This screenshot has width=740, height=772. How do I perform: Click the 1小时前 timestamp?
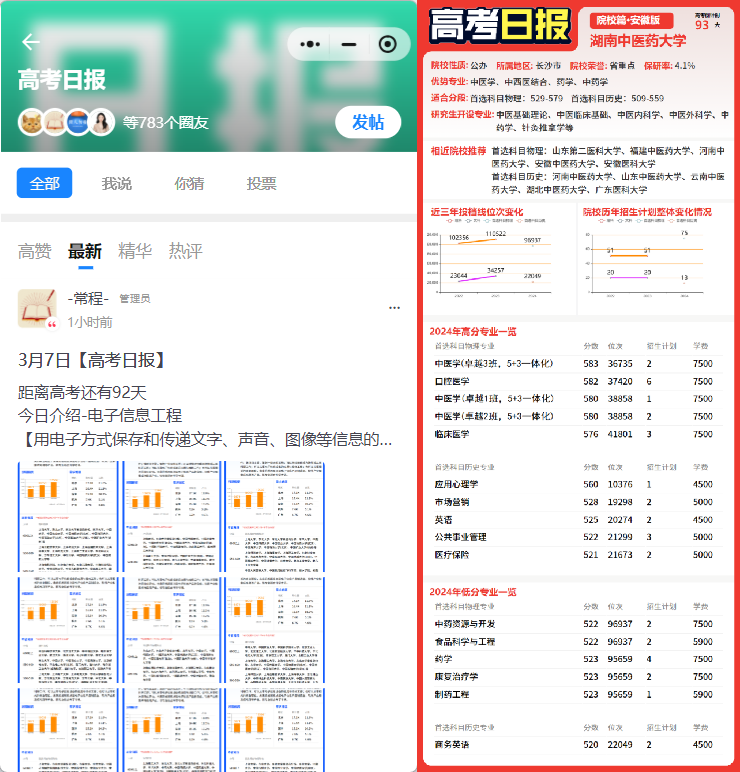[x=90, y=322]
